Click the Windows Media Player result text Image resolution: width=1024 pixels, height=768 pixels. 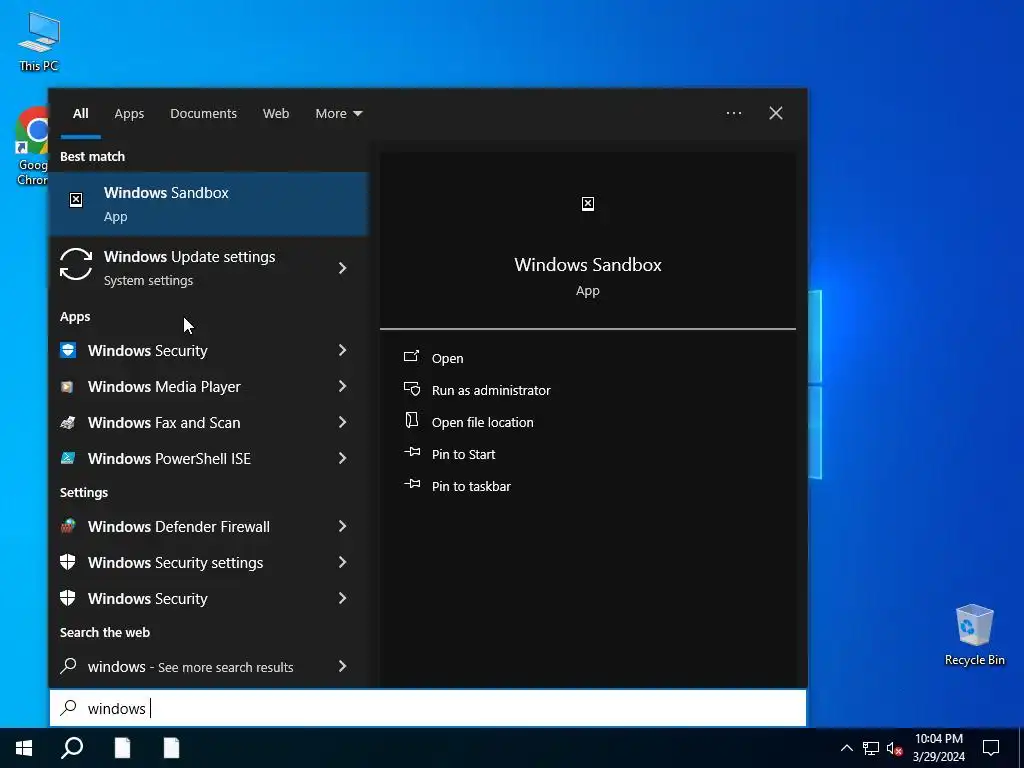tap(165, 387)
